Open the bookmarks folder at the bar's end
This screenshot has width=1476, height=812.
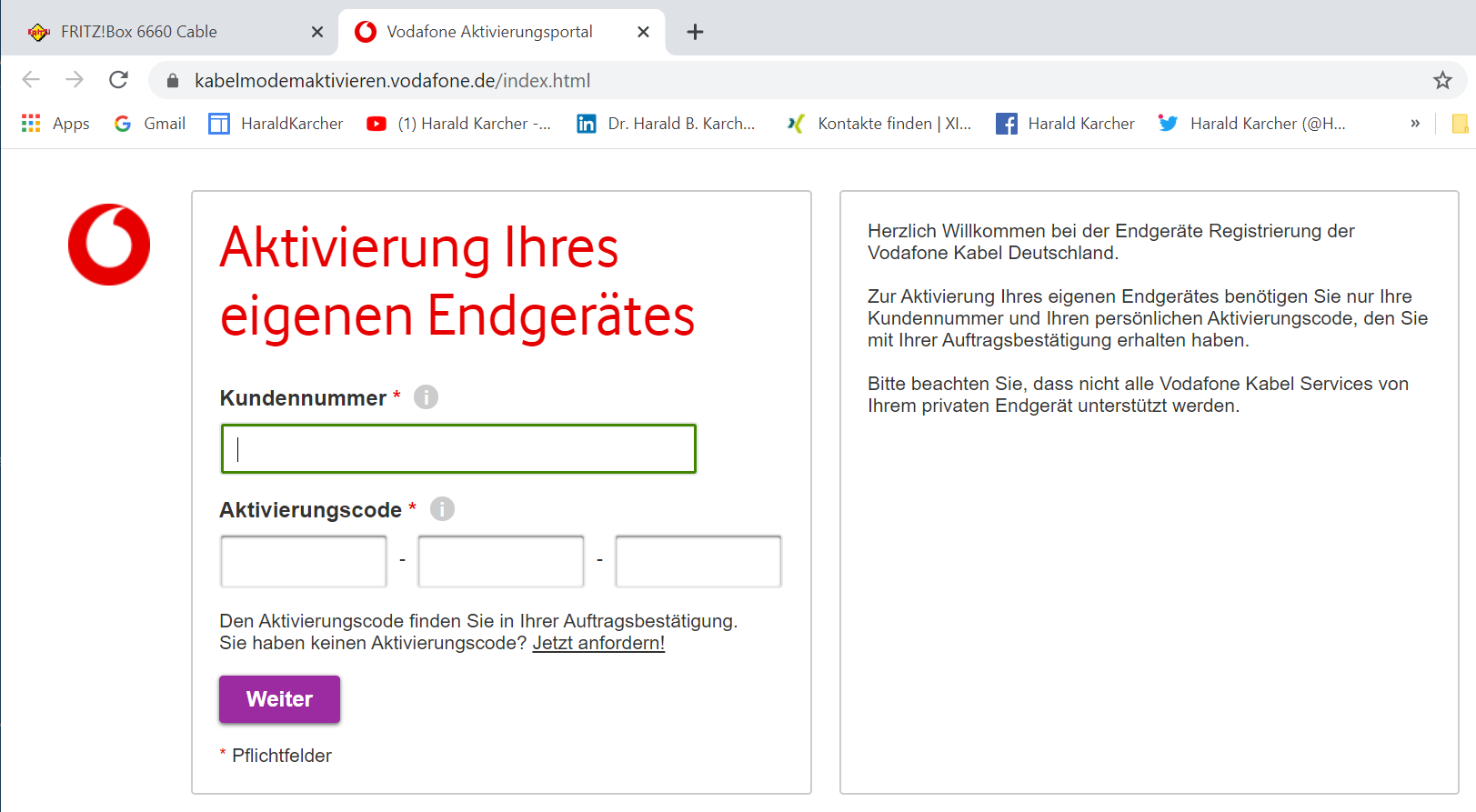coord(1461,124)
